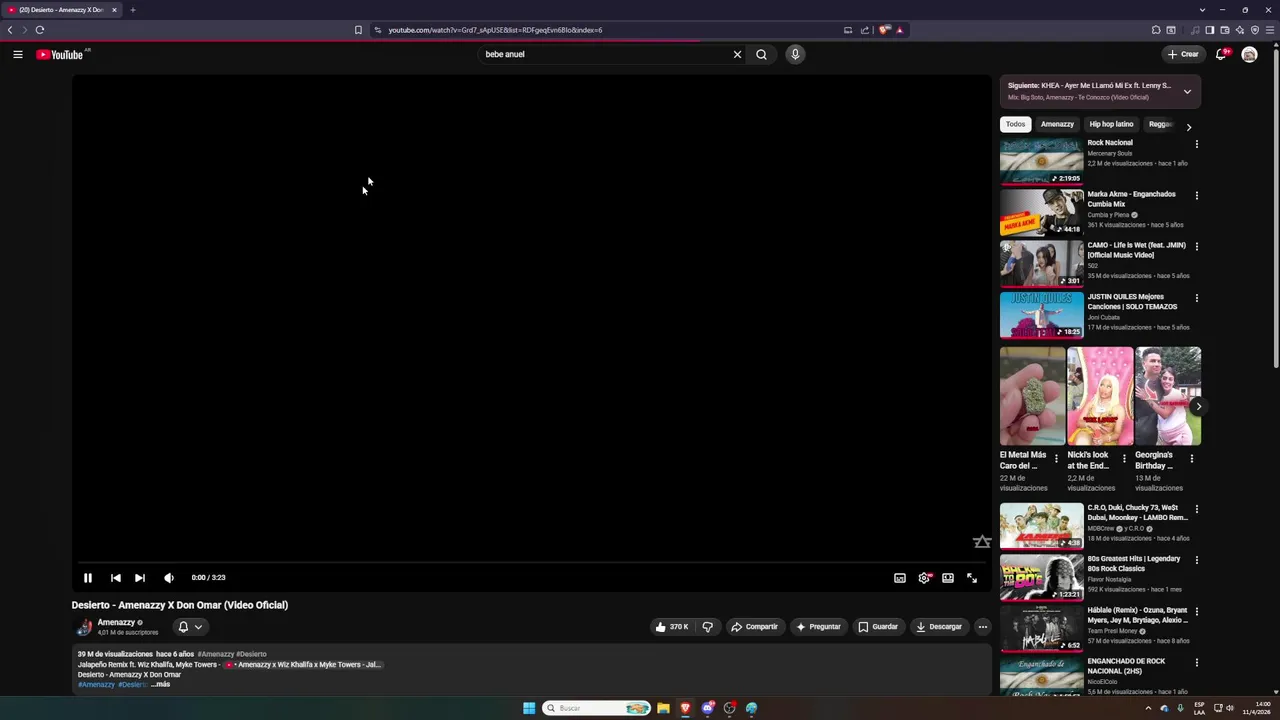Open the YouTube hamburger guide menu
The height and width of the screenshot is (720, 1280).
pyautogui.click(x=18, y=54)
